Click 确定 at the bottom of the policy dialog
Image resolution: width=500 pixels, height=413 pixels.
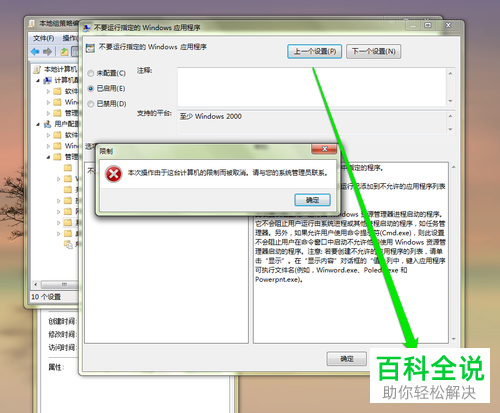tap(347, 359)
